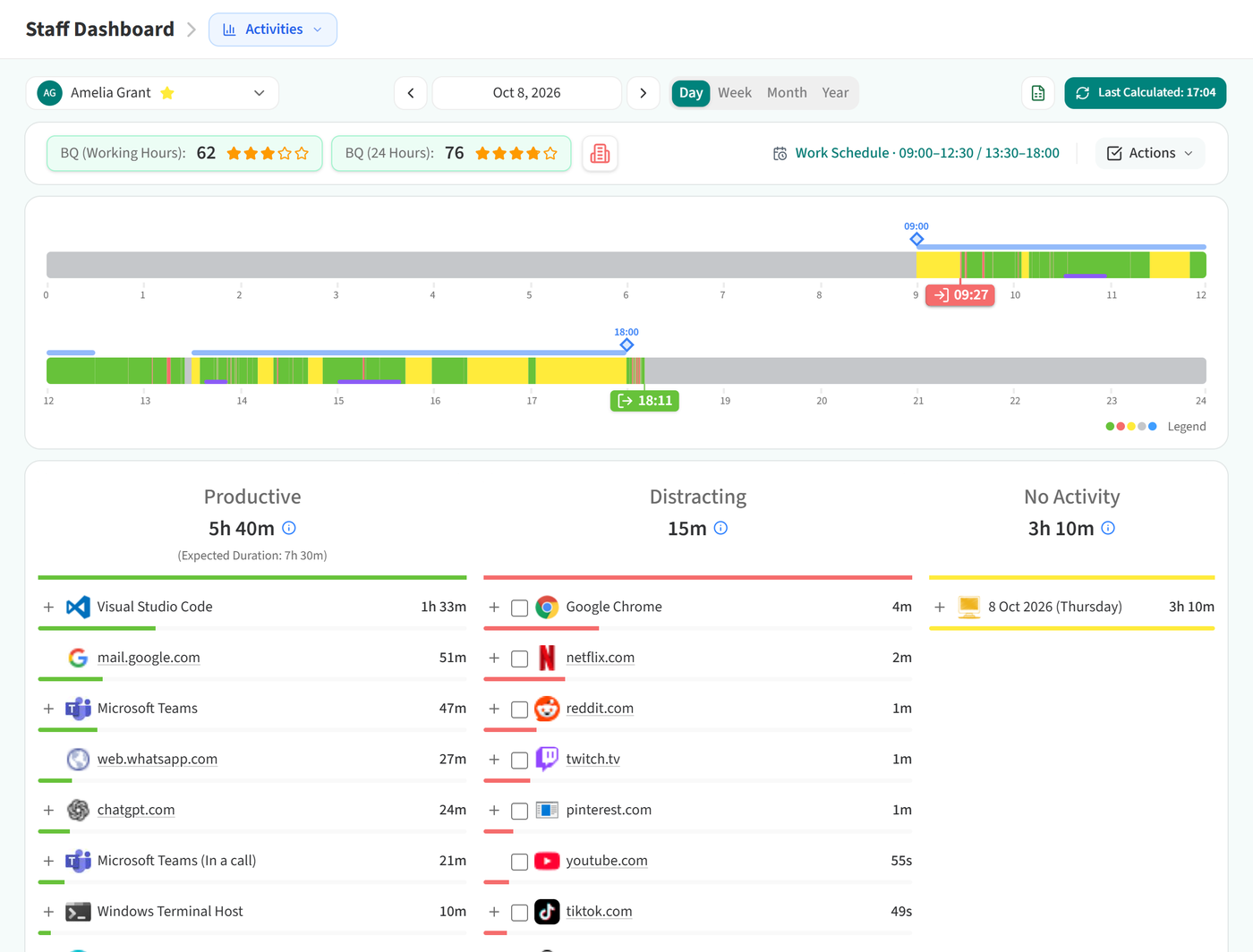
Task: Enable the pinterest.com checkbox
Action: tap(519, 812)
